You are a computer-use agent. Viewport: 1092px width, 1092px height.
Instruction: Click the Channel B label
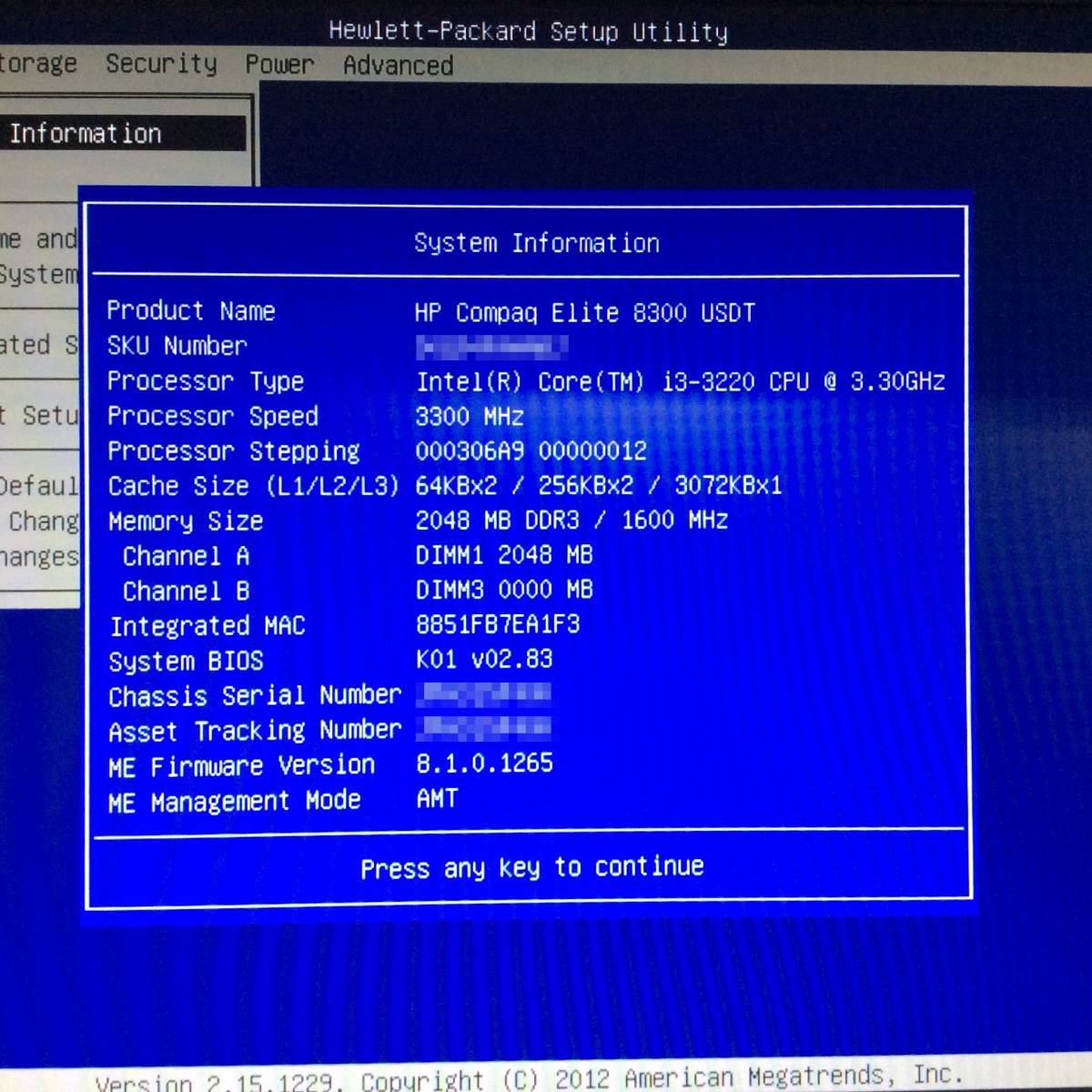(186, 591)
